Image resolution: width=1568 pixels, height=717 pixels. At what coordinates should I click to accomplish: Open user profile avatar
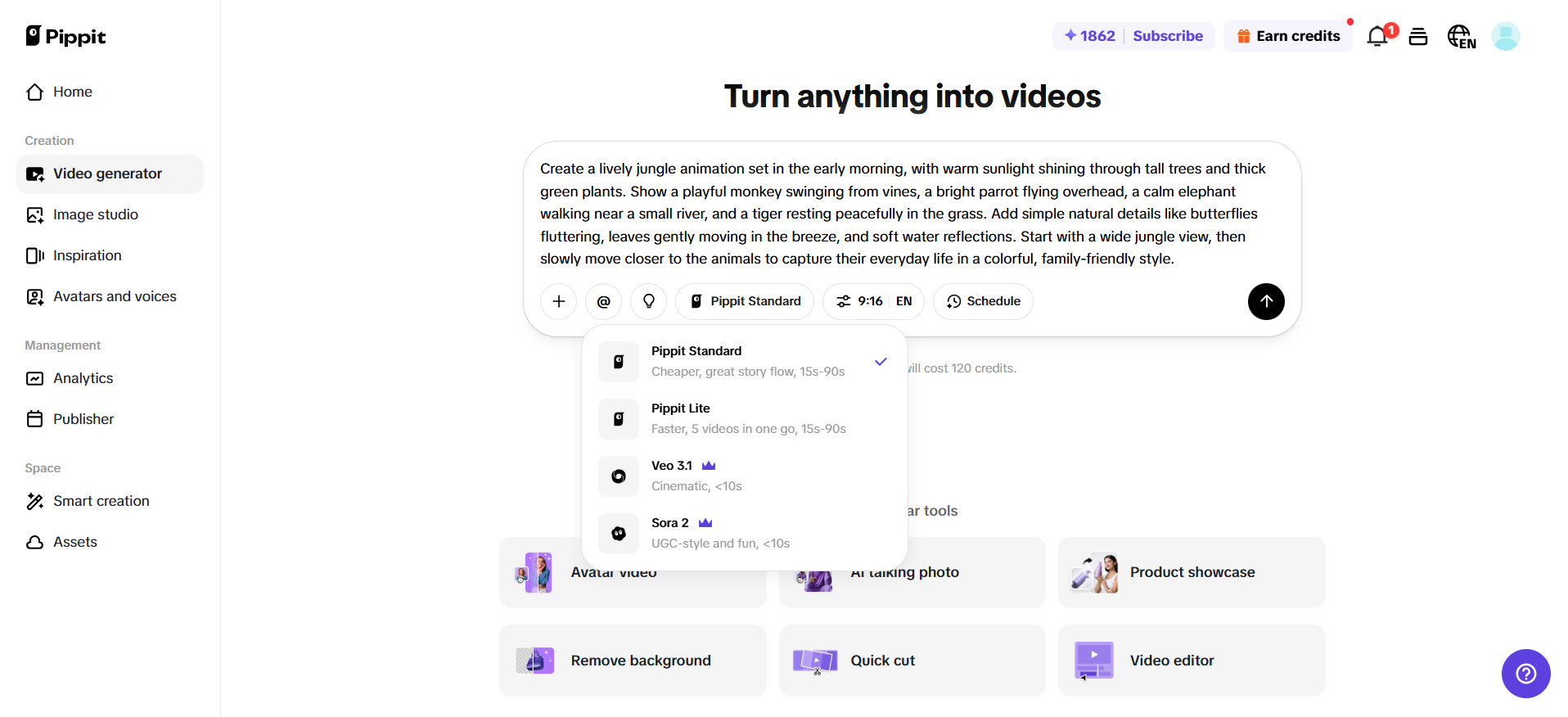[x=1506, y=36]
